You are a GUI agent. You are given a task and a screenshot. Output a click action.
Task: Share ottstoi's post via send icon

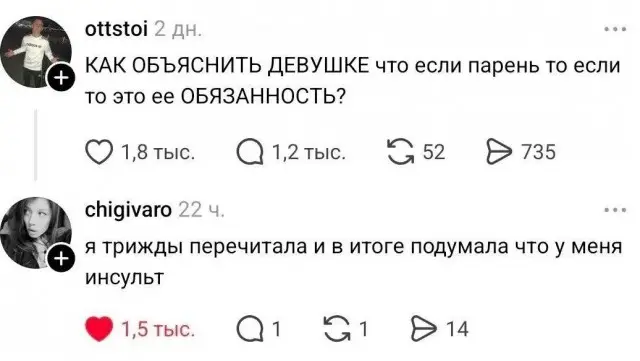point(499,152)
